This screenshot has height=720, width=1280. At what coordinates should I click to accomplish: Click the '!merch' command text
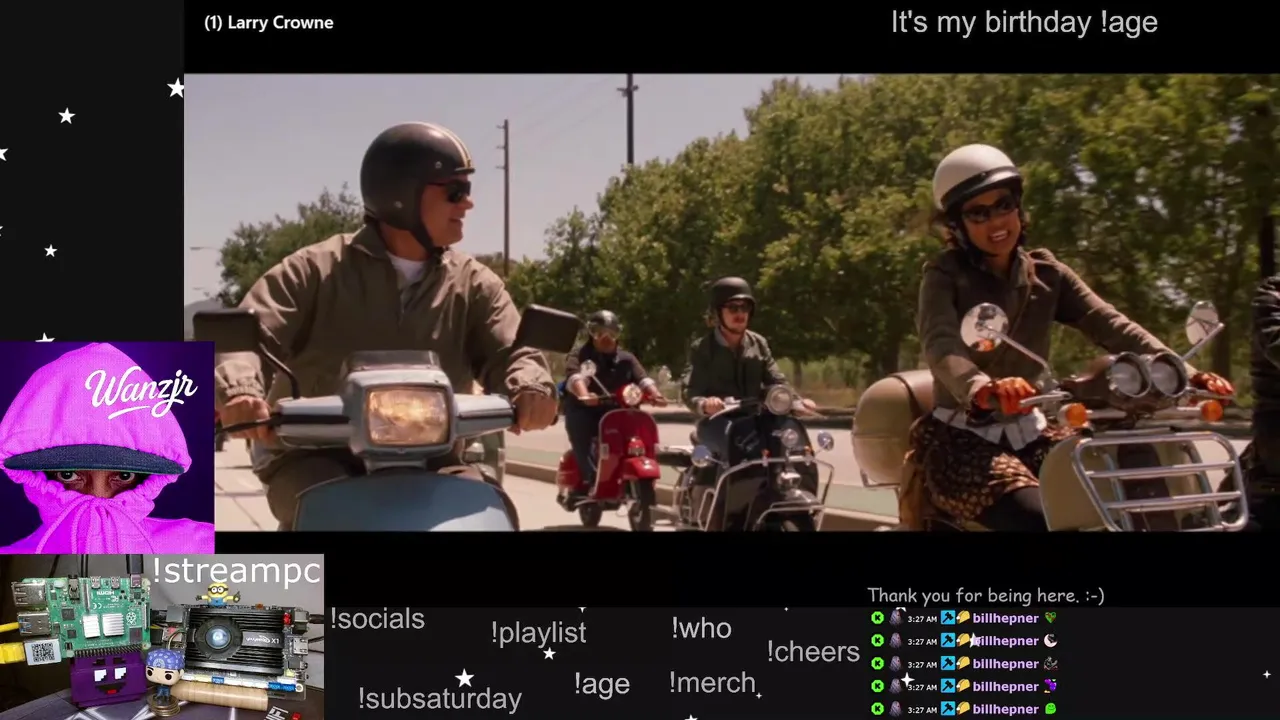point(712,683)
